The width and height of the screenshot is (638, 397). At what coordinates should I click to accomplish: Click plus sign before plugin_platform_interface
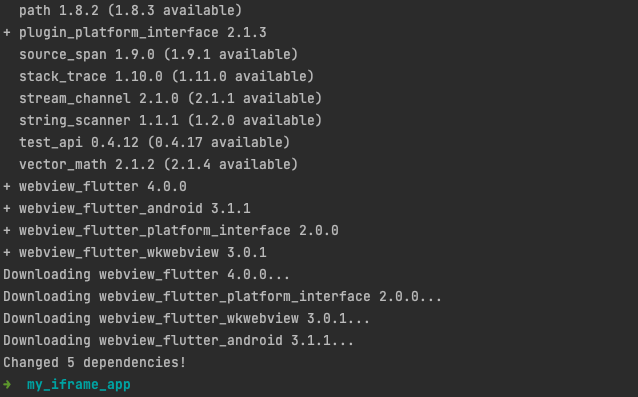(x=7, y=32)
